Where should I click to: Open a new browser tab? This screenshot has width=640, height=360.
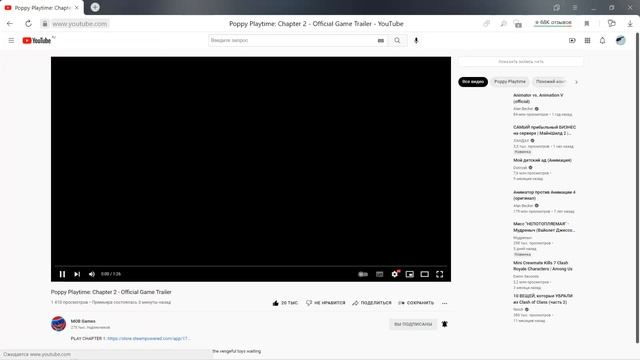pos(95,7)
